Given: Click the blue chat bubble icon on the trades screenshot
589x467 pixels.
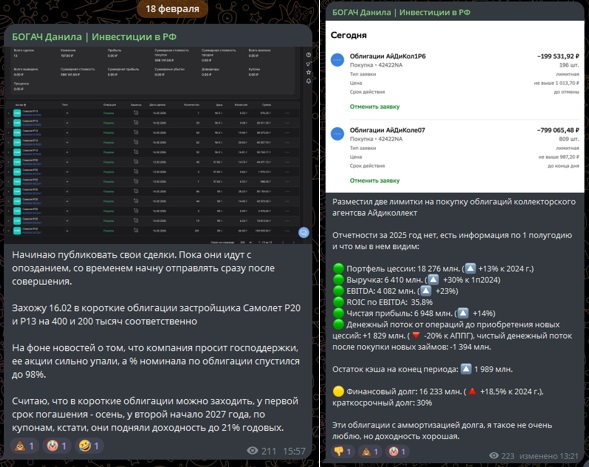Looking at the screenshot, I should [304, 233].
